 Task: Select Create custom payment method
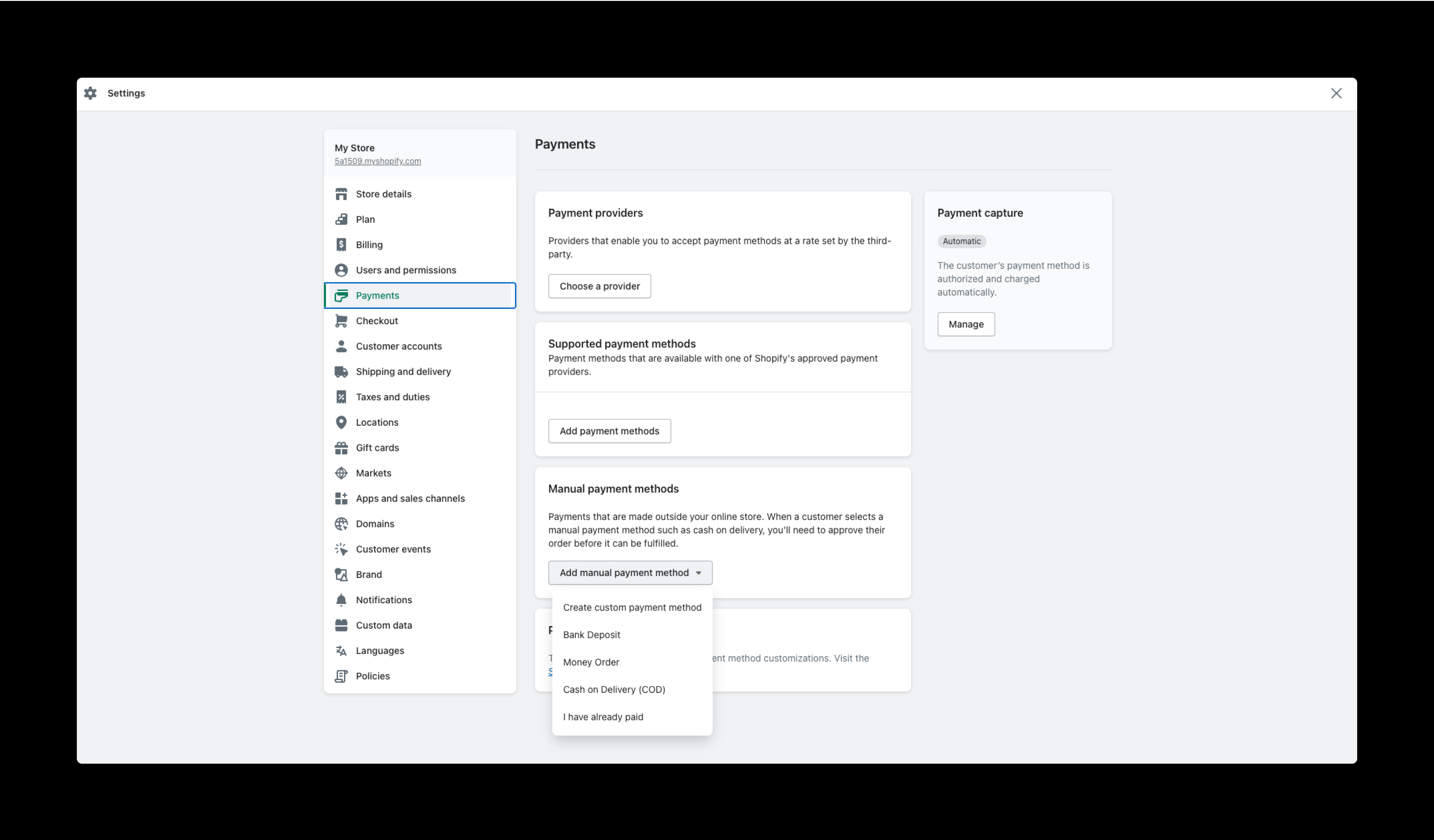pyautogui.click(x=632, y=607)
